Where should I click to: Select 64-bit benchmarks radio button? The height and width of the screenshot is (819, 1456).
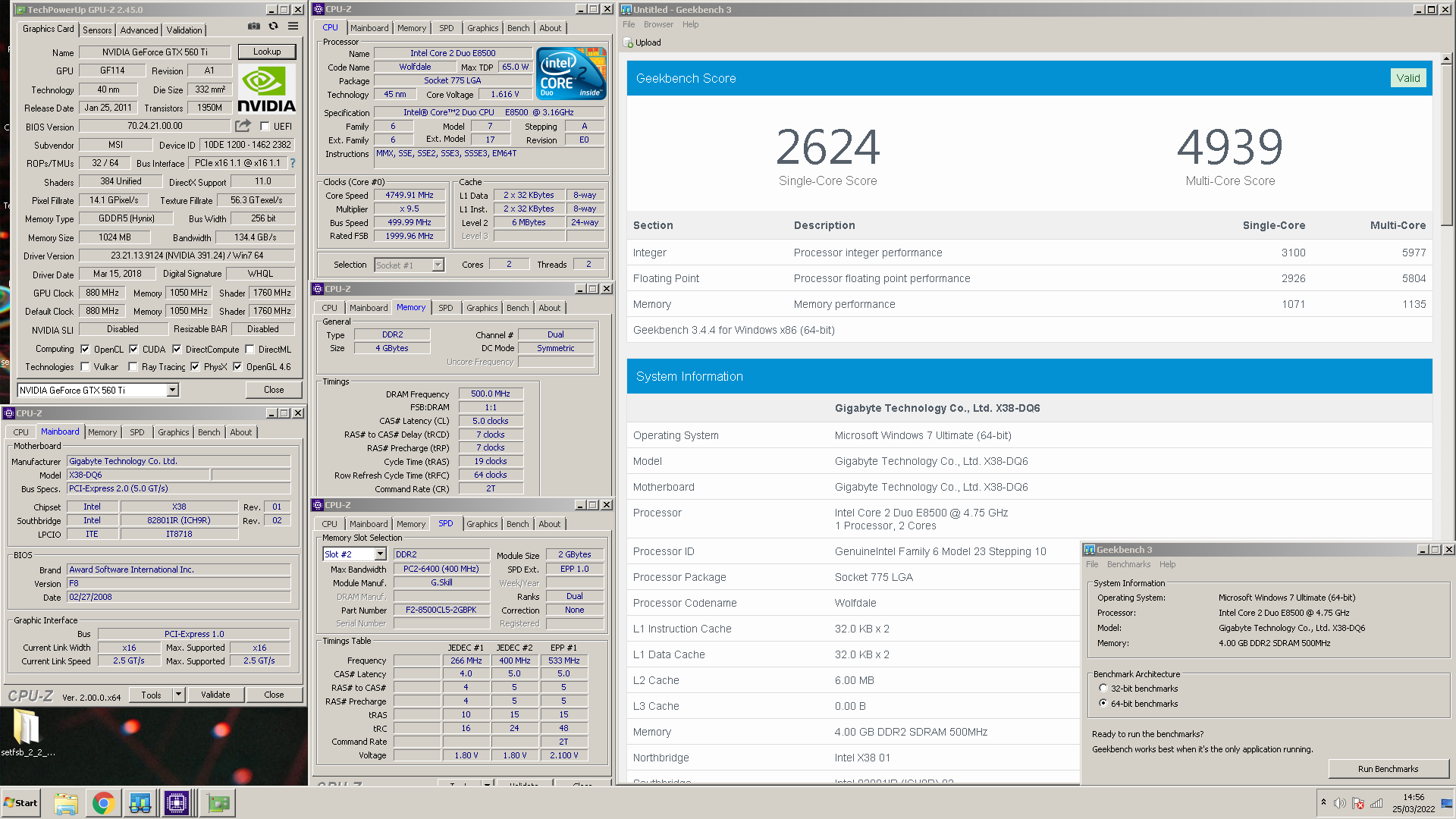pos(1103,704)
